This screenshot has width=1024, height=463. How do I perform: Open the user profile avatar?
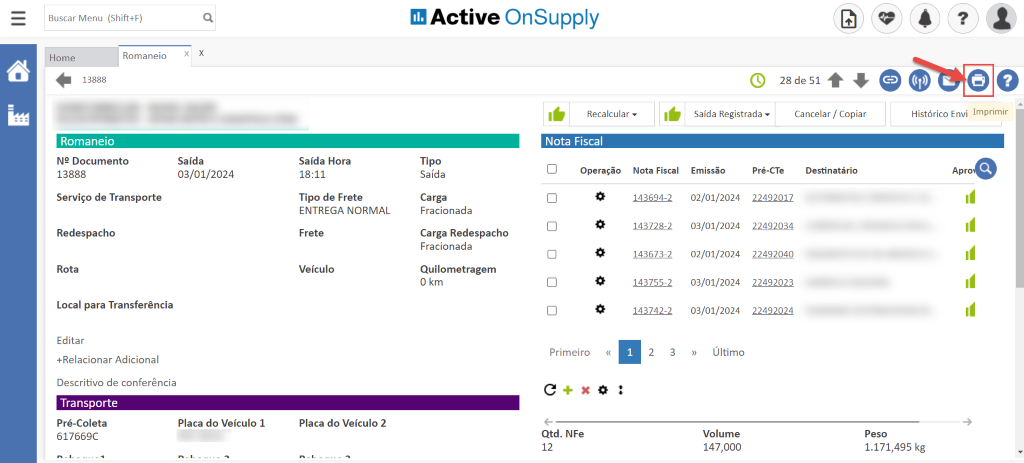click(x=1002, y=18)
